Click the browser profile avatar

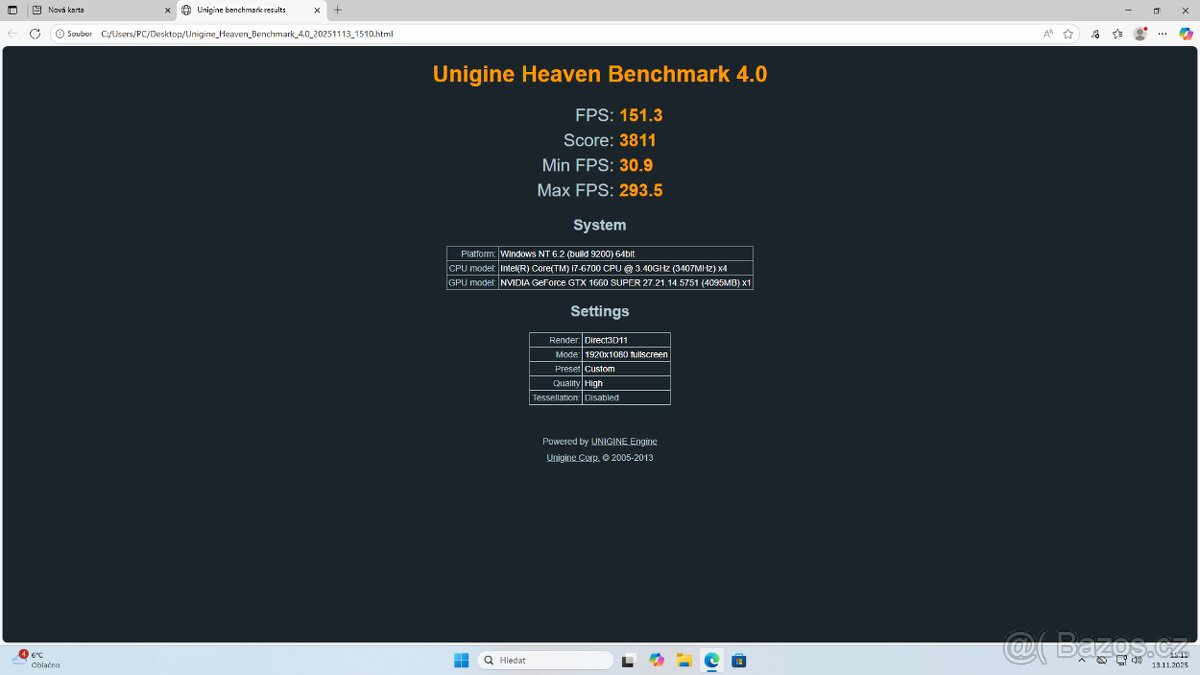tap(1140, 33)
